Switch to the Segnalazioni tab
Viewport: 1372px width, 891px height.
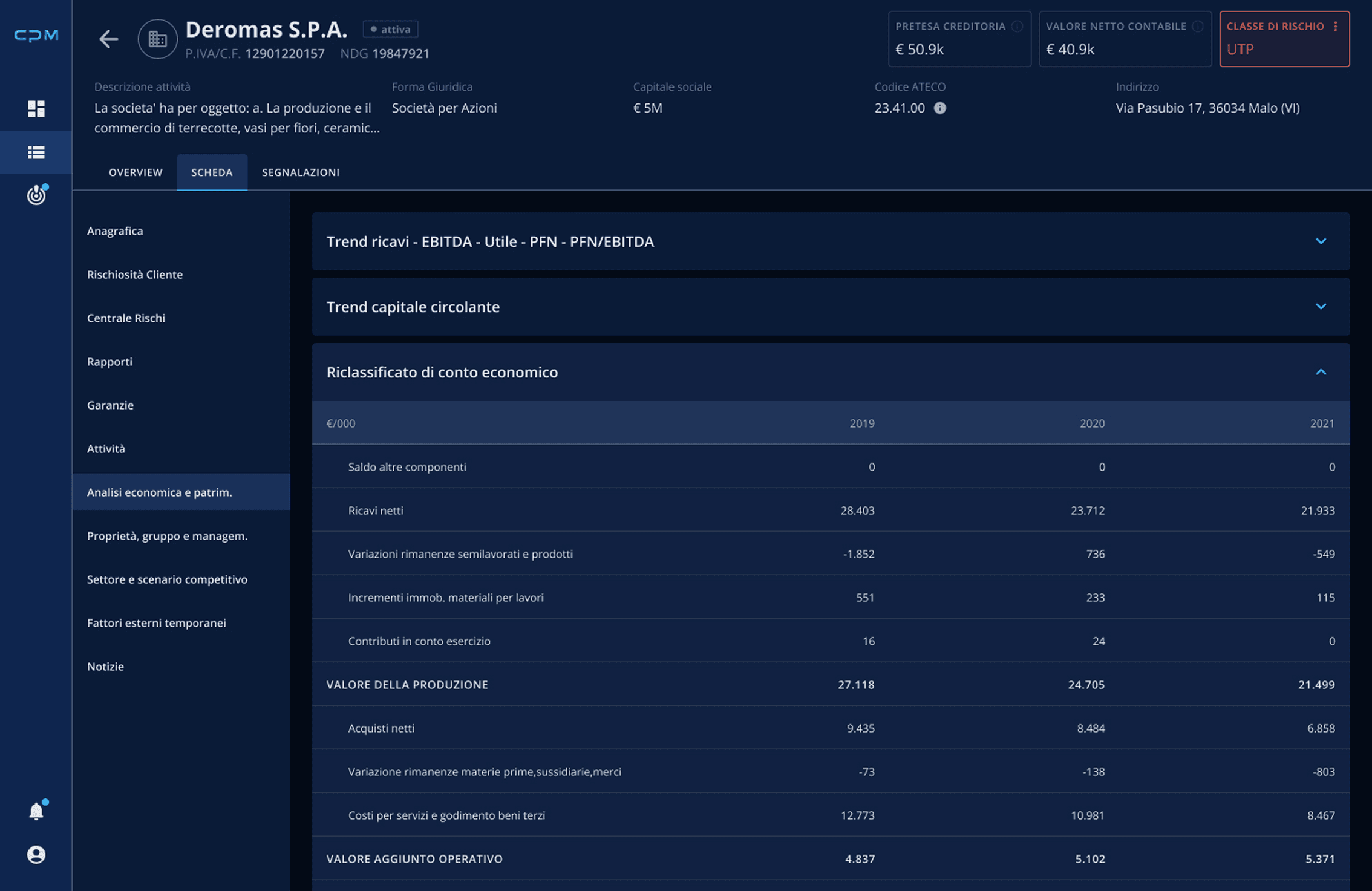point(300,172)
